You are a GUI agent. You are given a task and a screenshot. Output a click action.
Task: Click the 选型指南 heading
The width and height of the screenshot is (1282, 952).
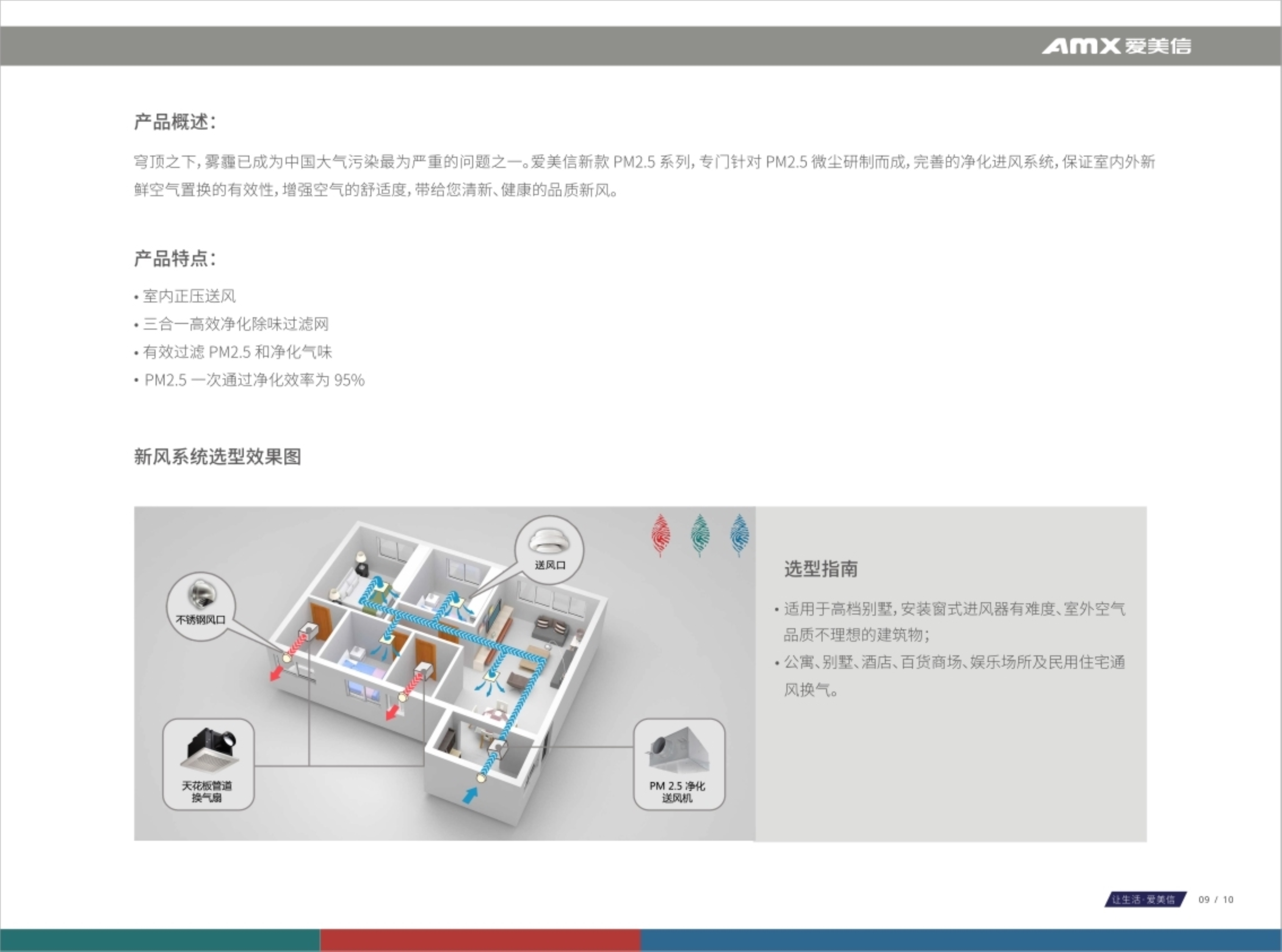point(820,569)
